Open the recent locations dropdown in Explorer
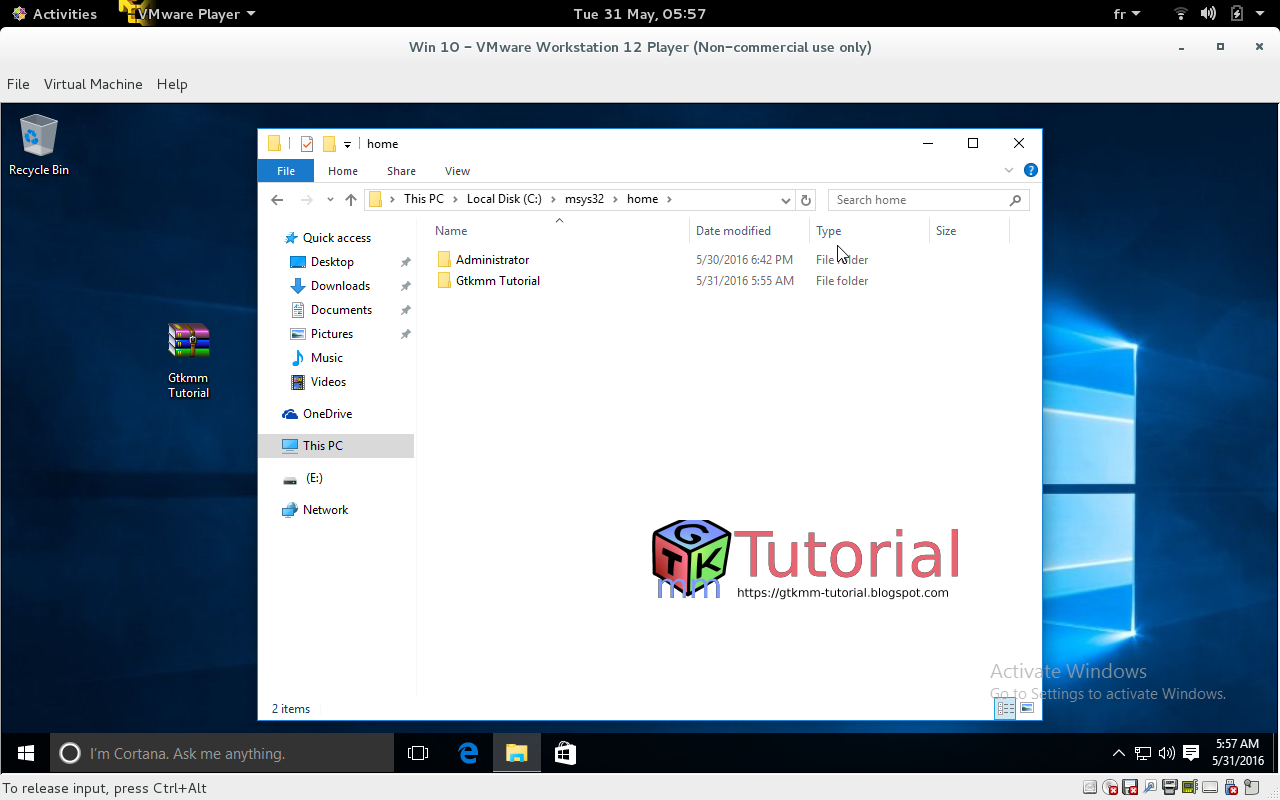1280x800 pixels. (x=330, y=200)
